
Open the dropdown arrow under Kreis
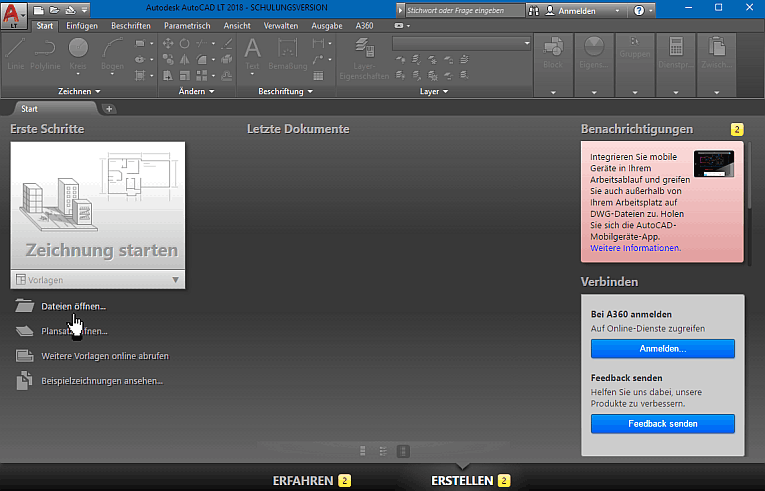tap(78, 74)
